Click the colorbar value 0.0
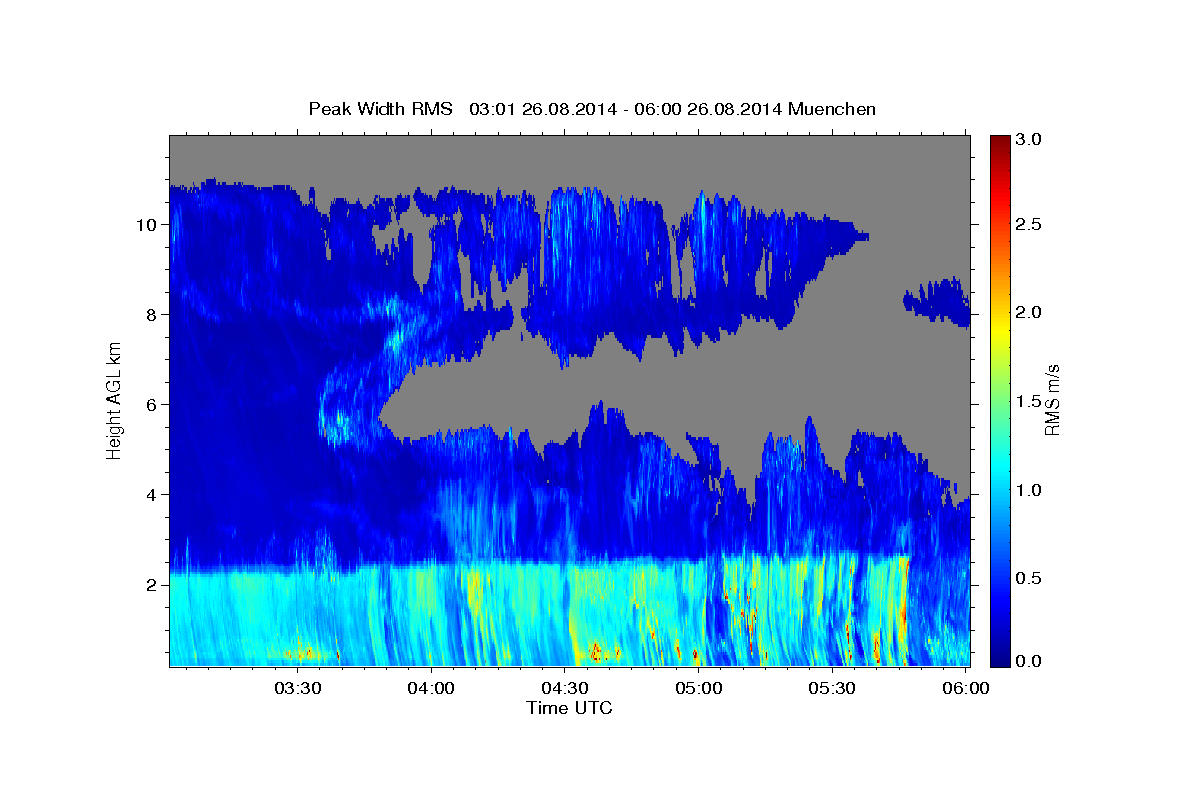 (x=1030, y=661)
